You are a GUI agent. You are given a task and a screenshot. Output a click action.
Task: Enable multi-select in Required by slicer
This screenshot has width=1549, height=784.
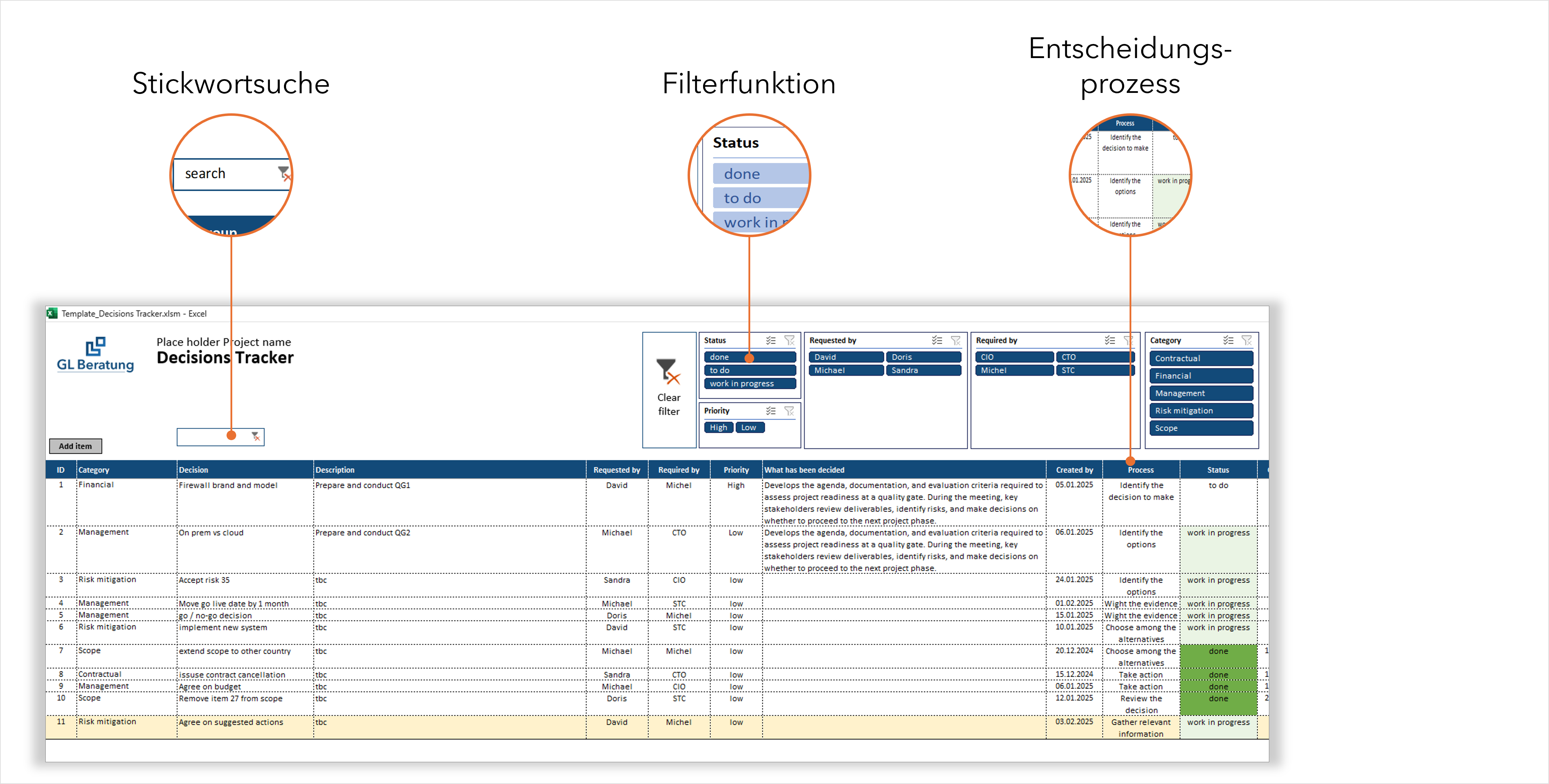[x=1110, y=340]
